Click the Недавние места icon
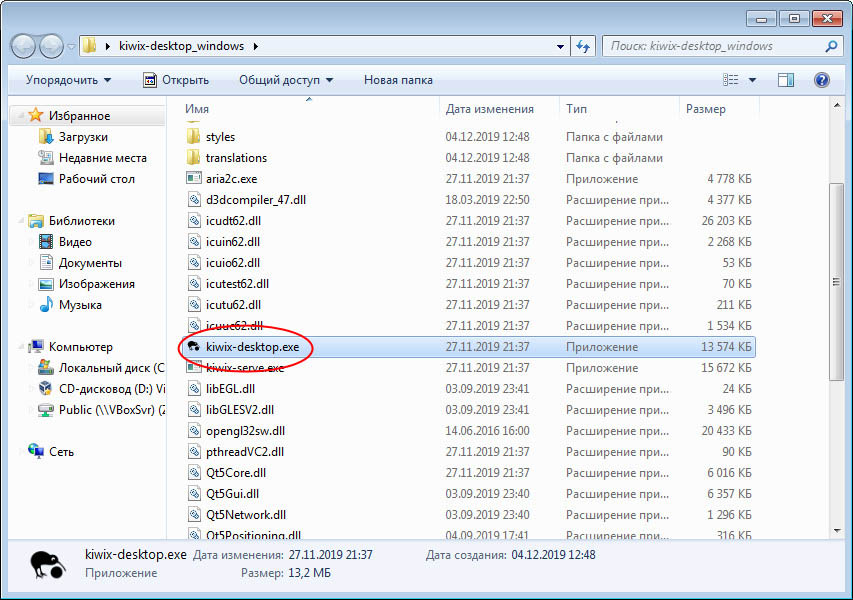 46,157
